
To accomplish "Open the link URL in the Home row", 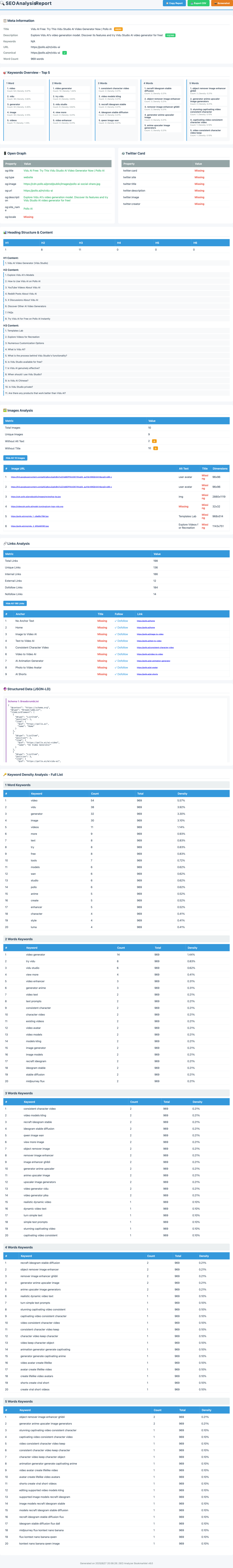I will tap(146, 628).
